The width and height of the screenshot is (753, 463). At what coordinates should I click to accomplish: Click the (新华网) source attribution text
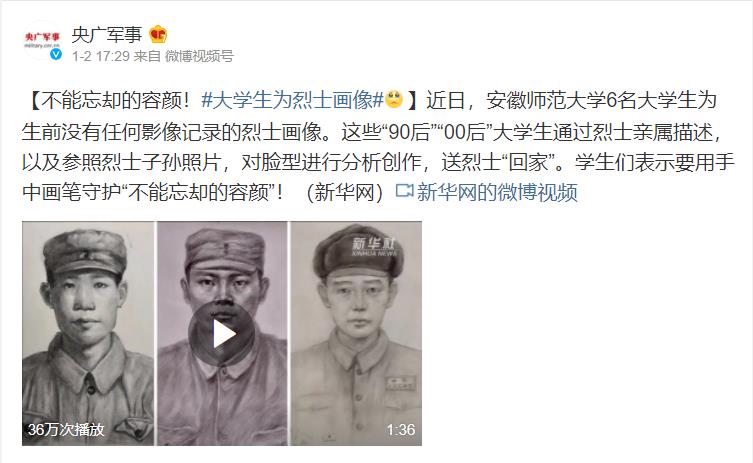[345, 192]
